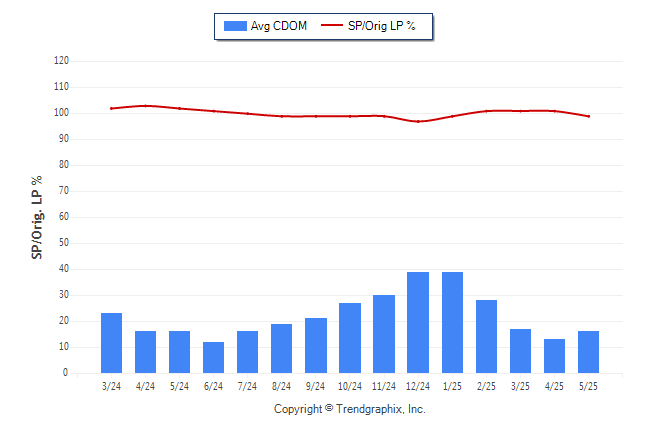Click the Copyright Trendgraphix, Inc. text
Screen dimensions: 646x434
pyautogui.click(x=350, y=409)
